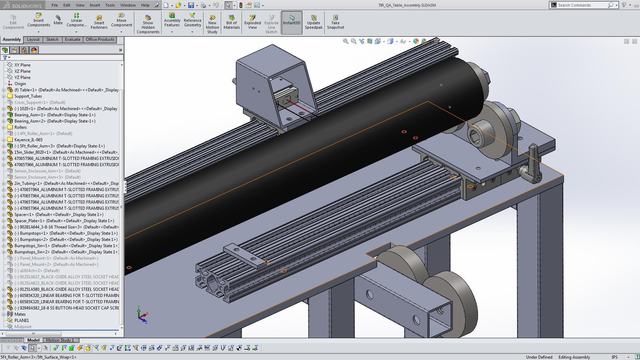Take Snapshot of the assembly
Screen dimensions: 640x360
tap(335, 22)
